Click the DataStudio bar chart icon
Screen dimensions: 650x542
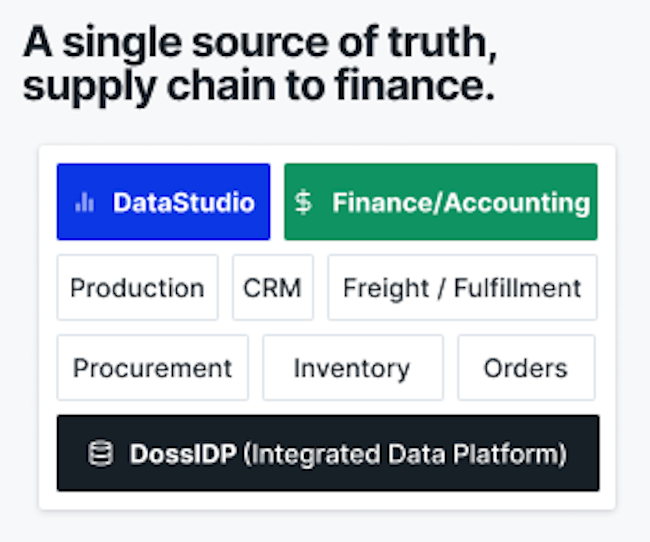pyautogui.click(x=85, y=203)
